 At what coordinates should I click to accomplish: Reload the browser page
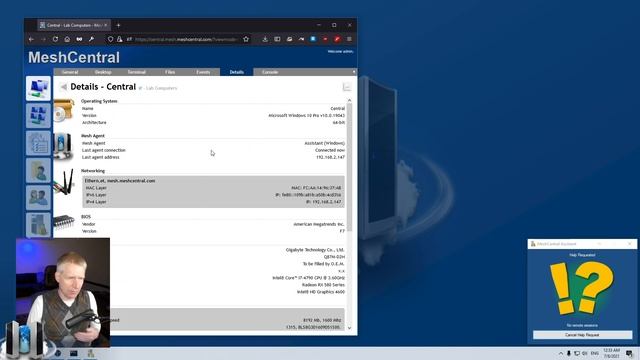[56, 39]
